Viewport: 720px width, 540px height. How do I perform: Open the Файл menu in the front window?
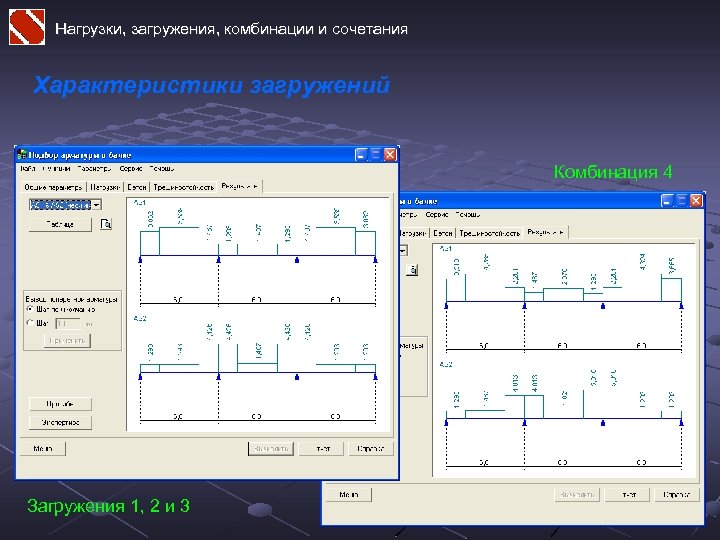point(28,169)
